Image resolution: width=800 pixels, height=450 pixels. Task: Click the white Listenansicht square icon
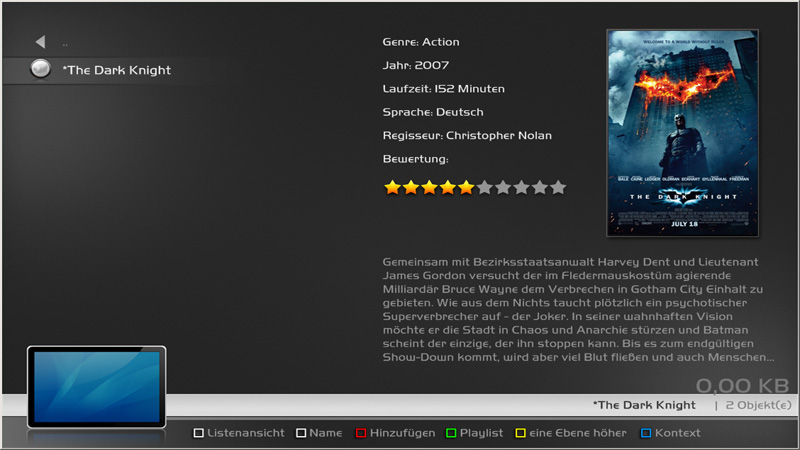click(198, 433)
